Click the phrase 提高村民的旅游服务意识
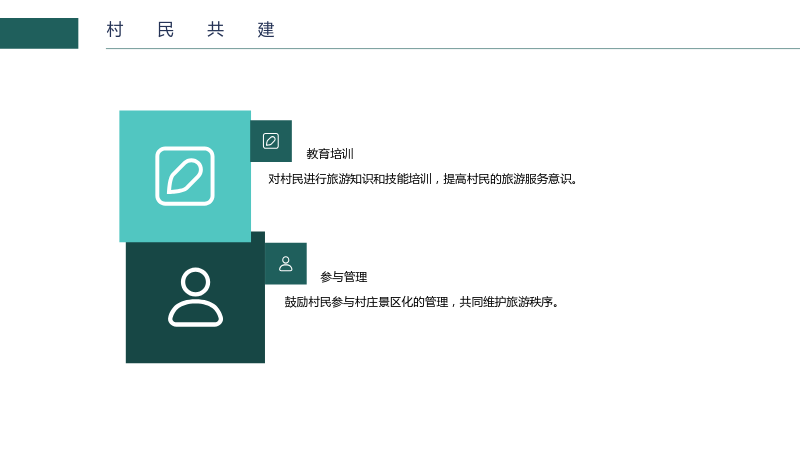This screenshot has width=800, height=450. pyautogui.click(x=510, y=179)
